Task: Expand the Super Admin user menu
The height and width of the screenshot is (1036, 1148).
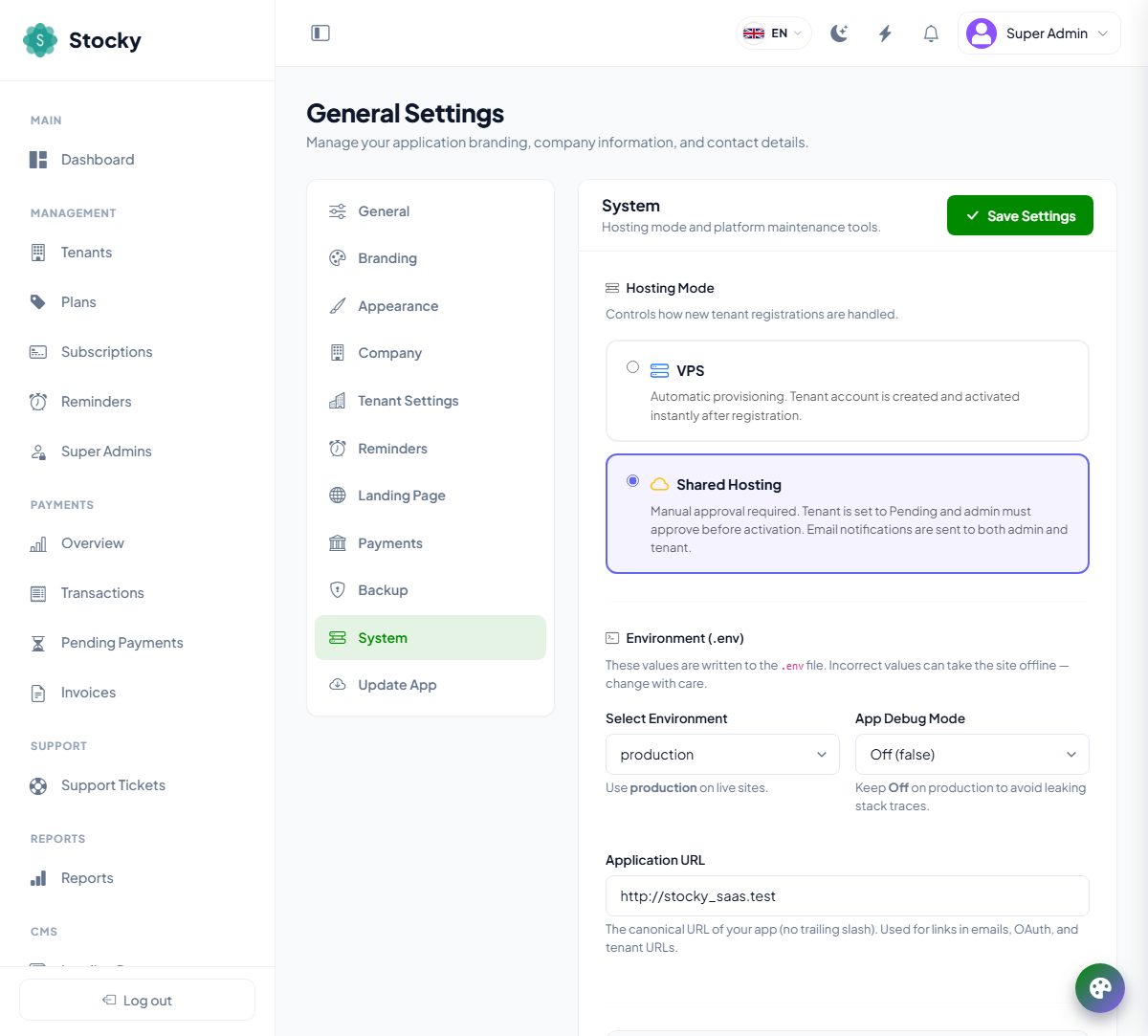Action: (1039, 33)
